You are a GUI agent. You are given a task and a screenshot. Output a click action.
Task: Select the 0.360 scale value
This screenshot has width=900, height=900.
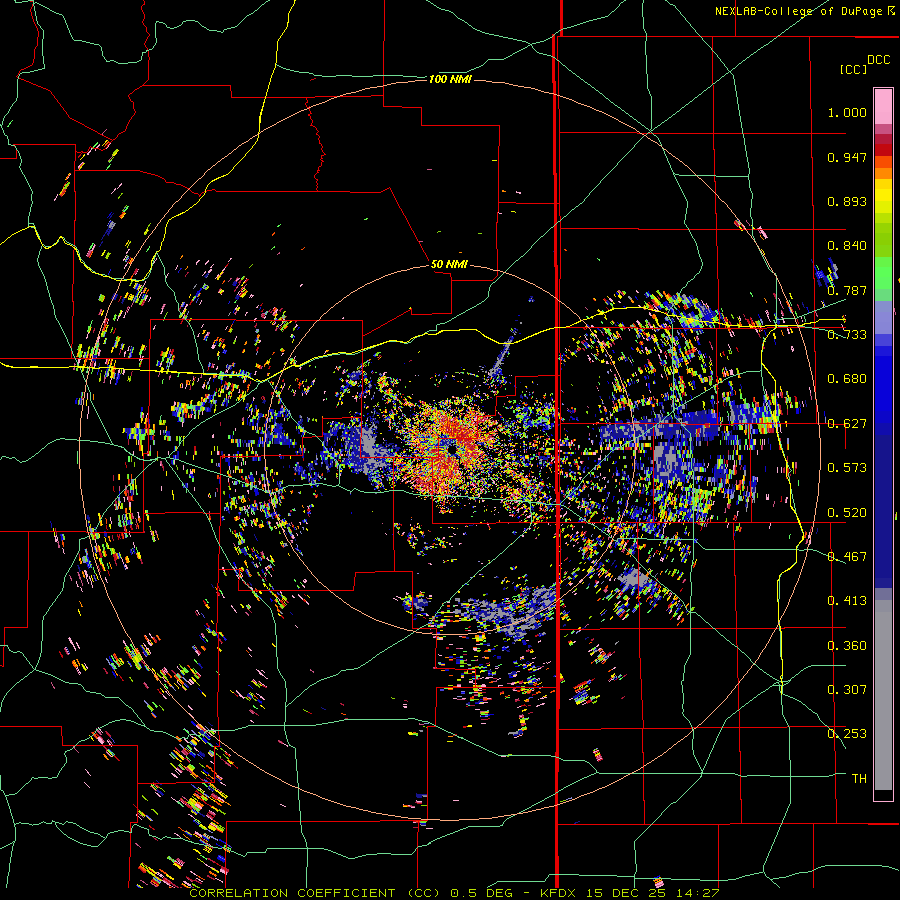(847, 646)
